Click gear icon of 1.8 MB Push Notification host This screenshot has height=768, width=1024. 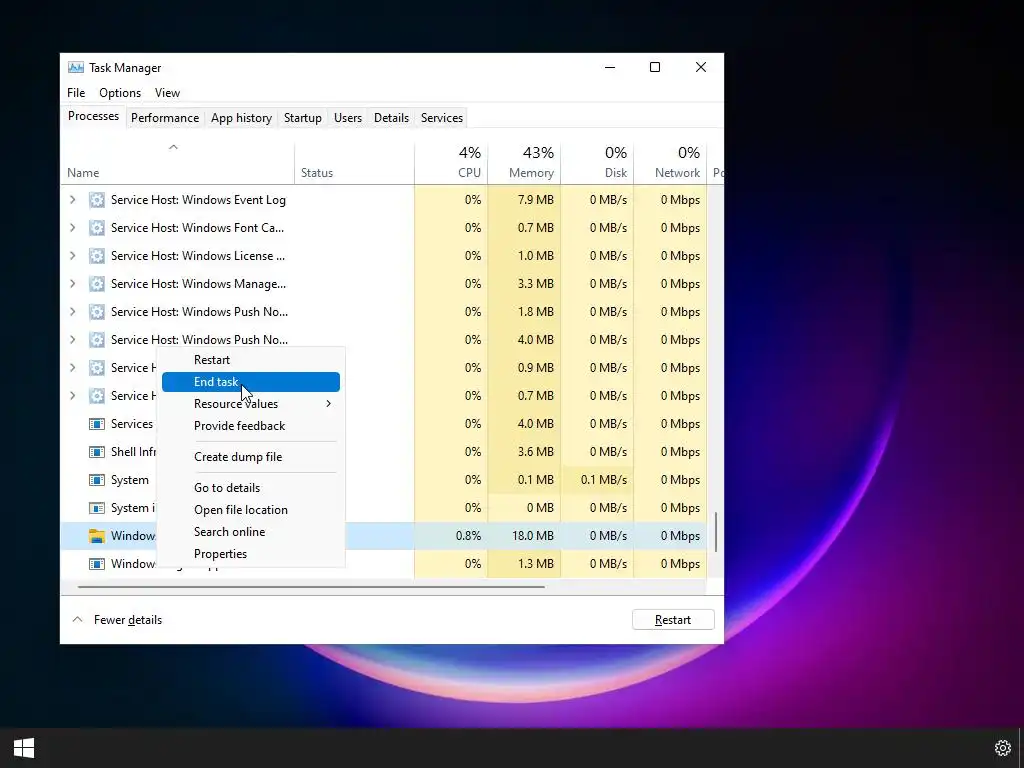pos(97,312)
